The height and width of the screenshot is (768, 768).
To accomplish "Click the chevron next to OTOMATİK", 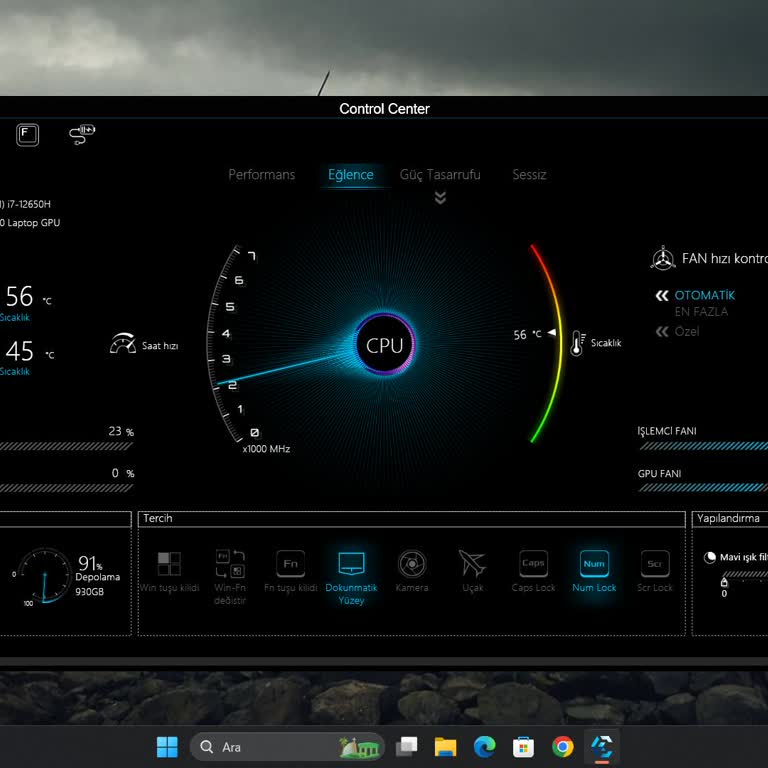I will tap(662, 295).
